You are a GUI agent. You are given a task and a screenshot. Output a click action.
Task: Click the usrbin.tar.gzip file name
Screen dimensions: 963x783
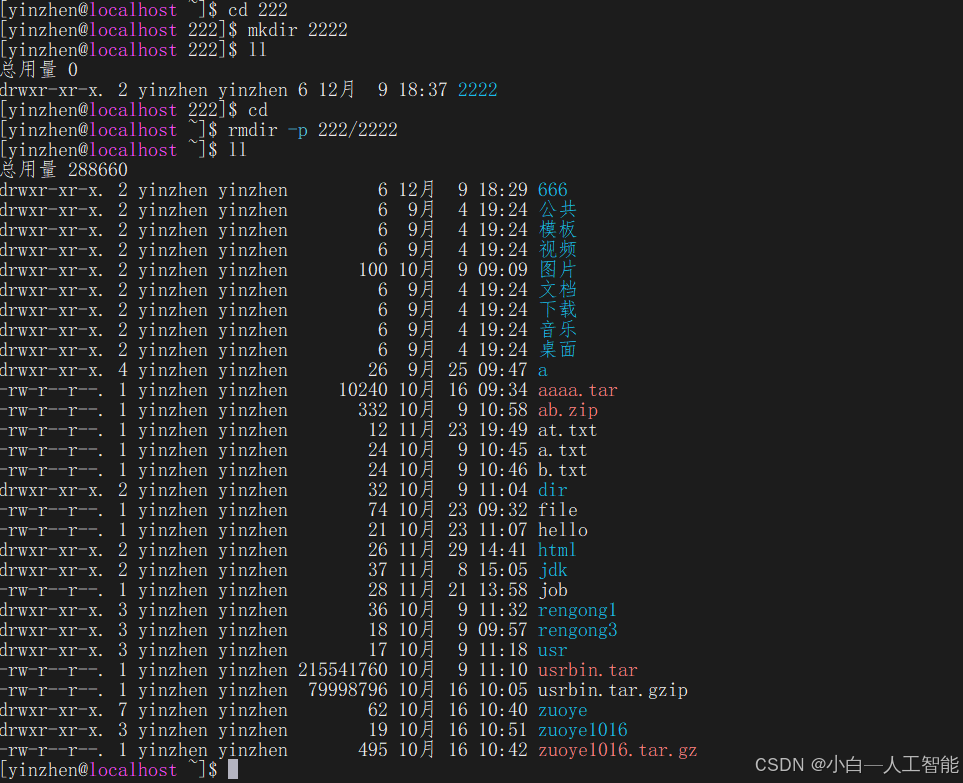612,690
